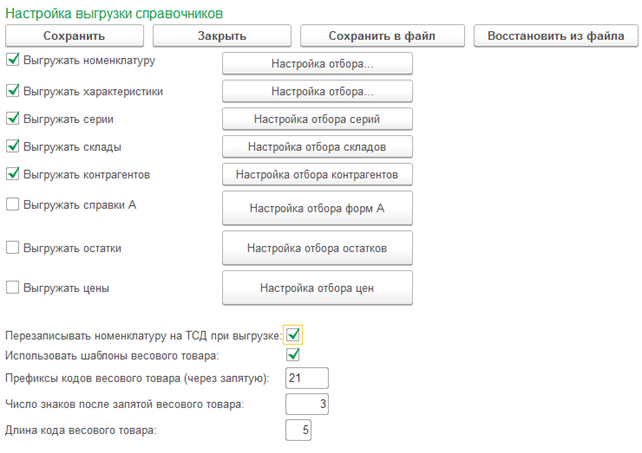
Task: Click the Закрыть button
Action: (222, 36)
